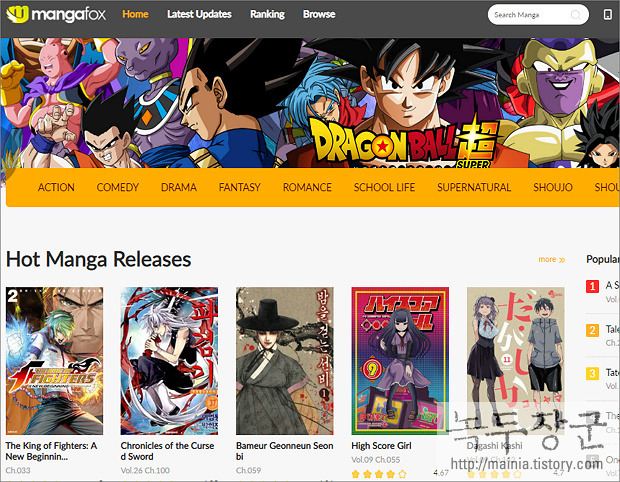Open chapter Ch.033 link

coord(18,470)
